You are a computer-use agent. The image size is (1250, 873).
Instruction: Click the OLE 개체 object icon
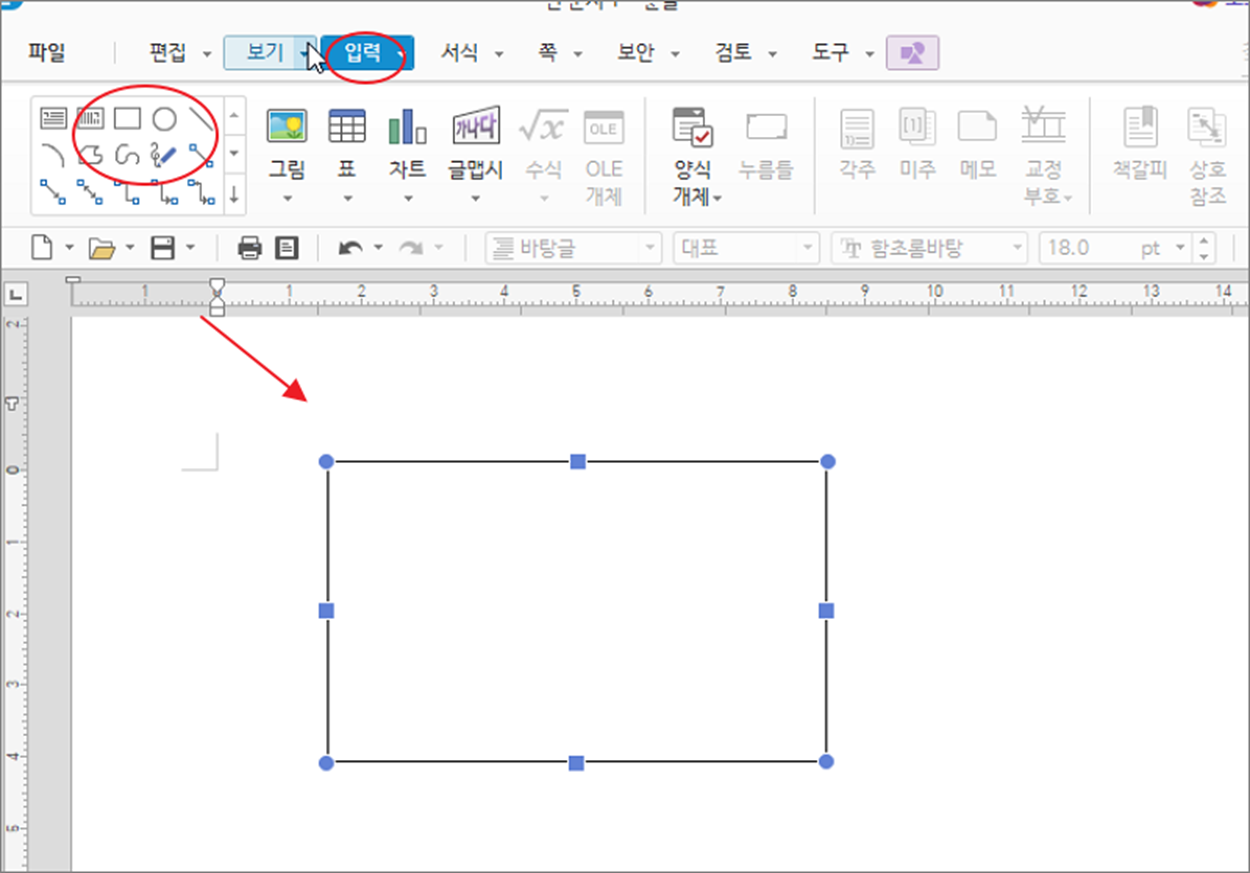pyautogui.click(x=604, y=128)
